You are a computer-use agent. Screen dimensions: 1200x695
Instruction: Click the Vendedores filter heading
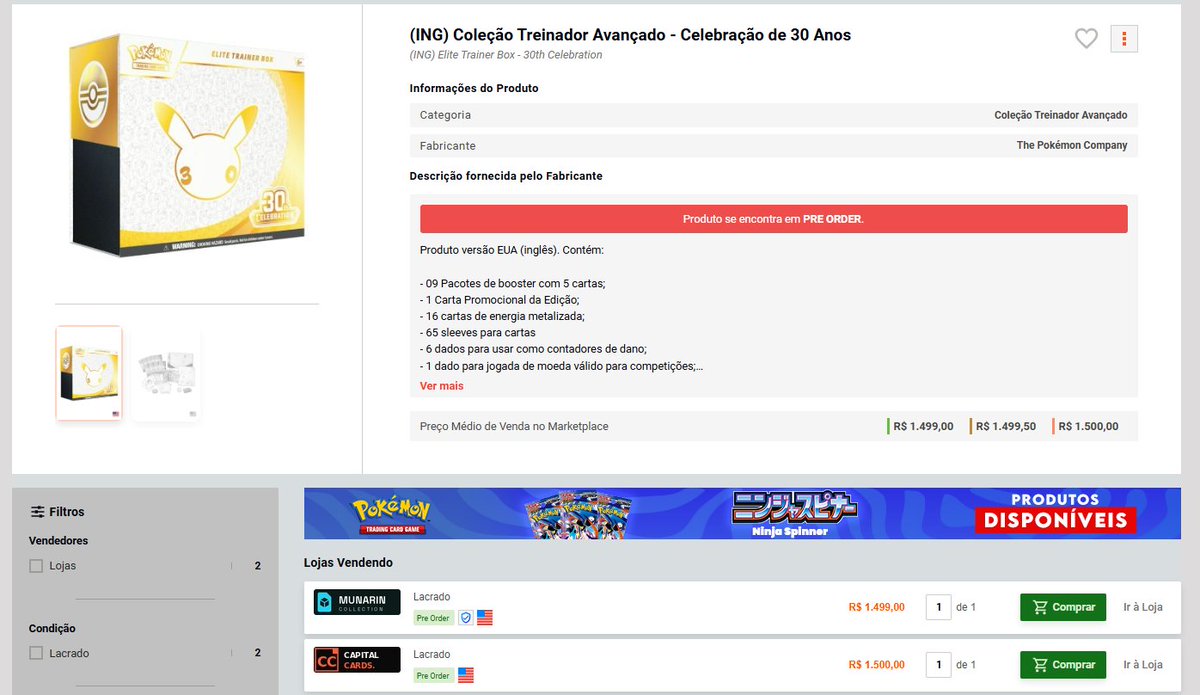(59, 541)
